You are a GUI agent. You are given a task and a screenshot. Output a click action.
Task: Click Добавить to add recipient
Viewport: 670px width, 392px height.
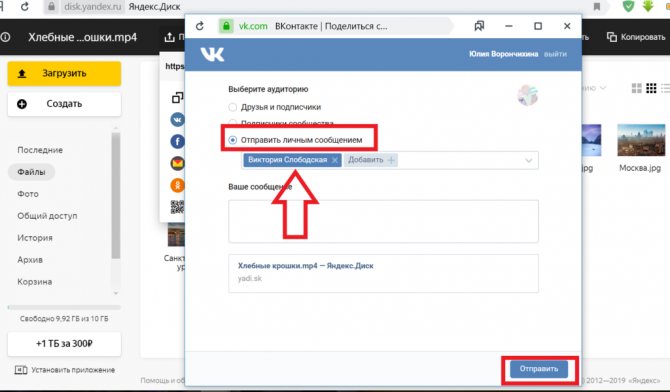point(371,160)
